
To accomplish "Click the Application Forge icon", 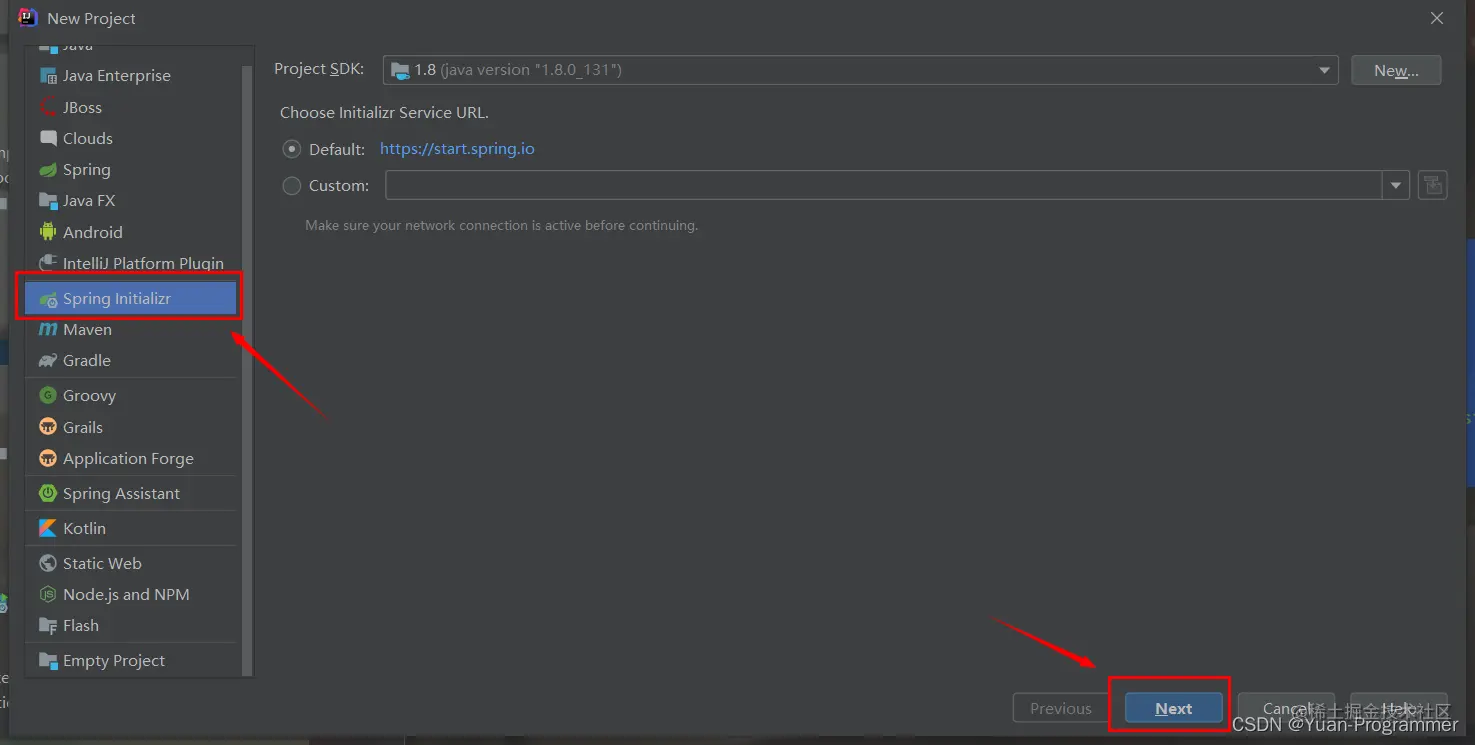I will coord(48,458).
